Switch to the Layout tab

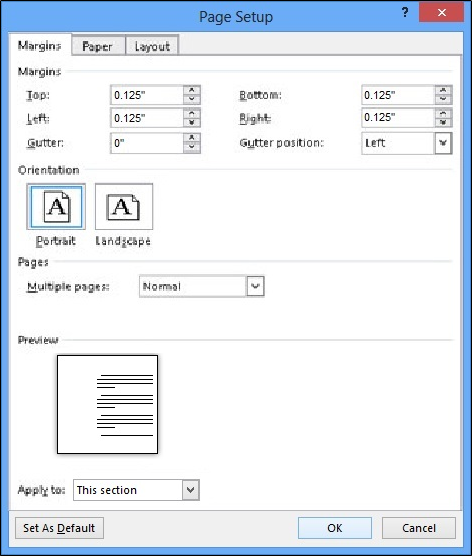tap(152, 46)
